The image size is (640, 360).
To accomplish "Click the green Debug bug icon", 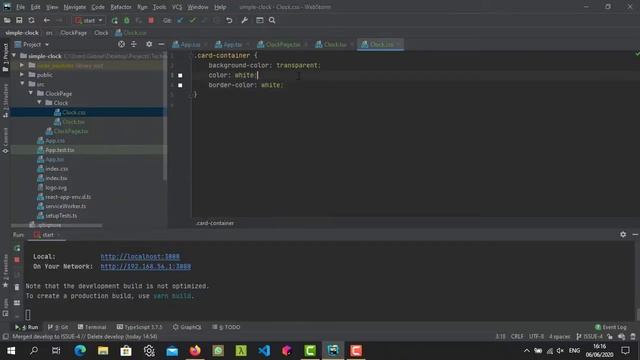I will [127, 20].
